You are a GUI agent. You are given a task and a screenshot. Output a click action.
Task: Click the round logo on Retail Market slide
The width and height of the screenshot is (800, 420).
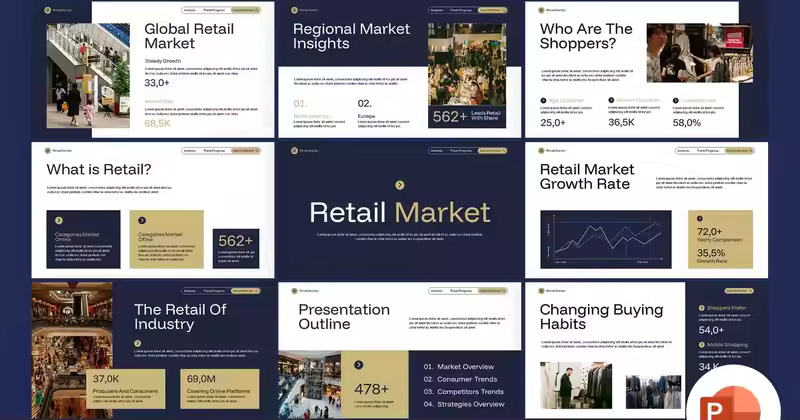coord(295,151)
